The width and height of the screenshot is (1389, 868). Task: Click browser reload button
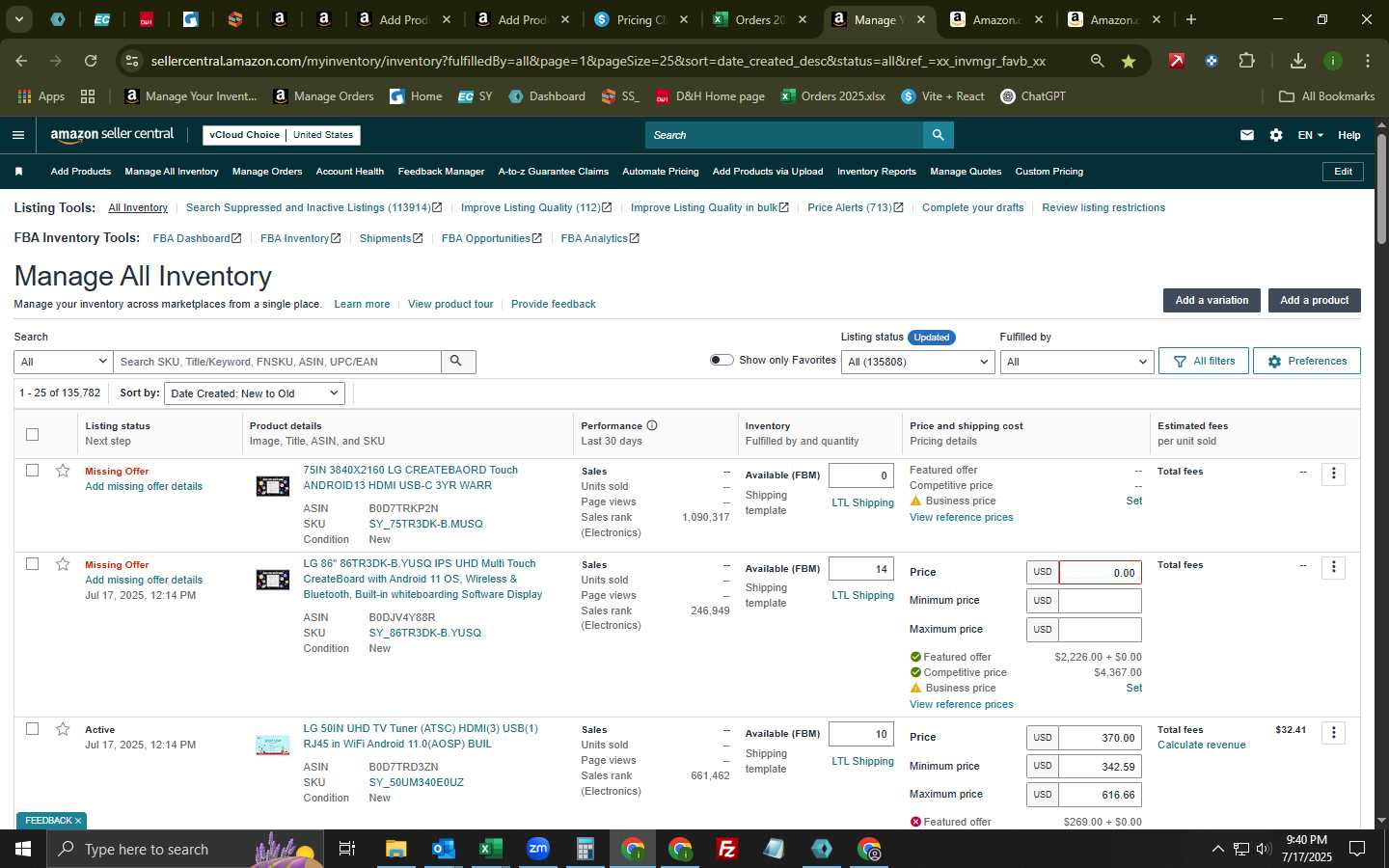tap(91, 61)
